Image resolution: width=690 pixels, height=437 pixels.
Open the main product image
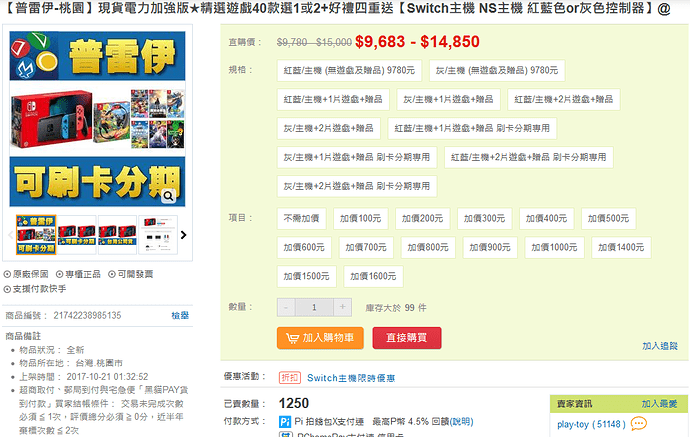pyautogui.click(x=97, y=119)
